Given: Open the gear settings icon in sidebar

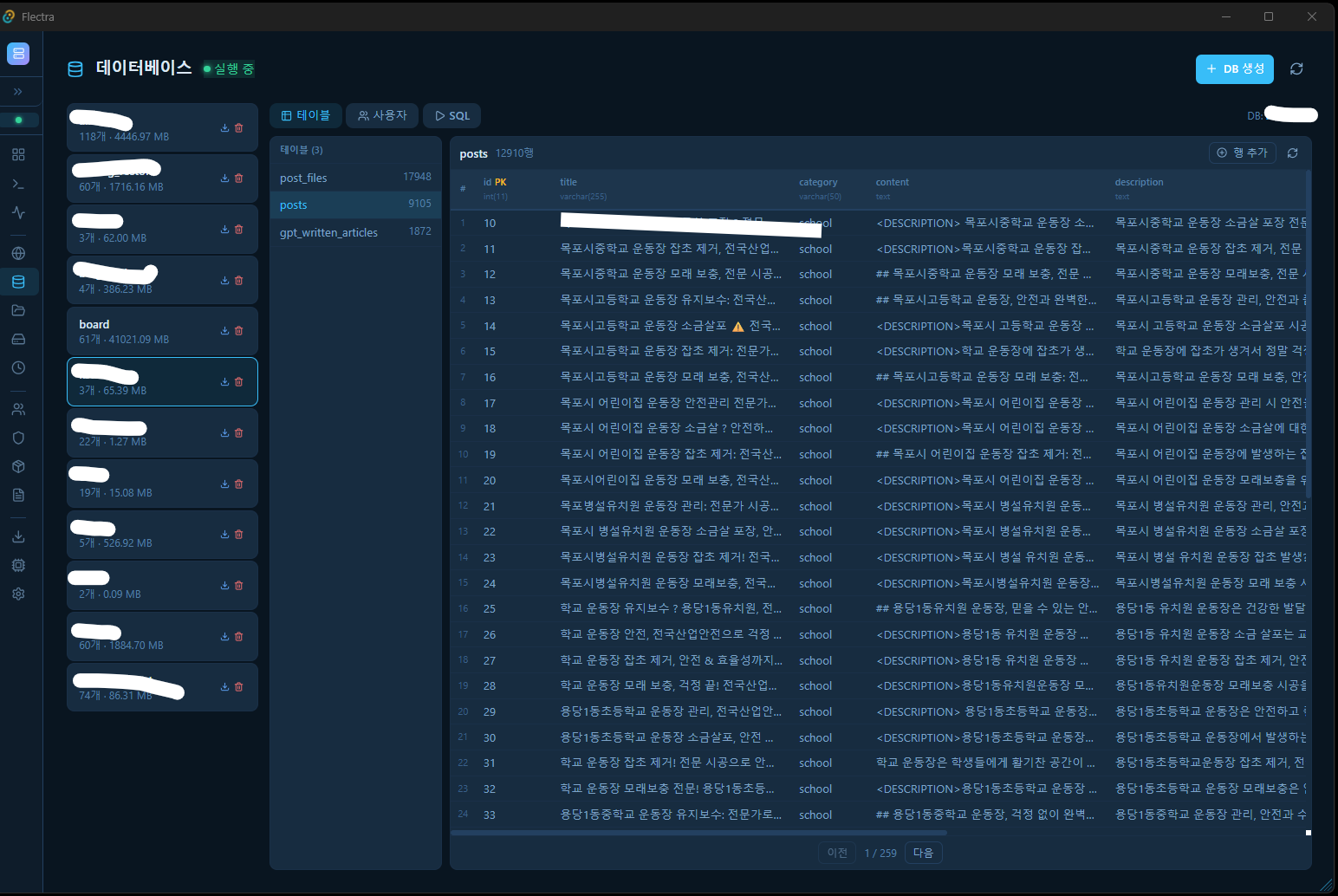Looking at the screenshot, I should click(18, 594).
